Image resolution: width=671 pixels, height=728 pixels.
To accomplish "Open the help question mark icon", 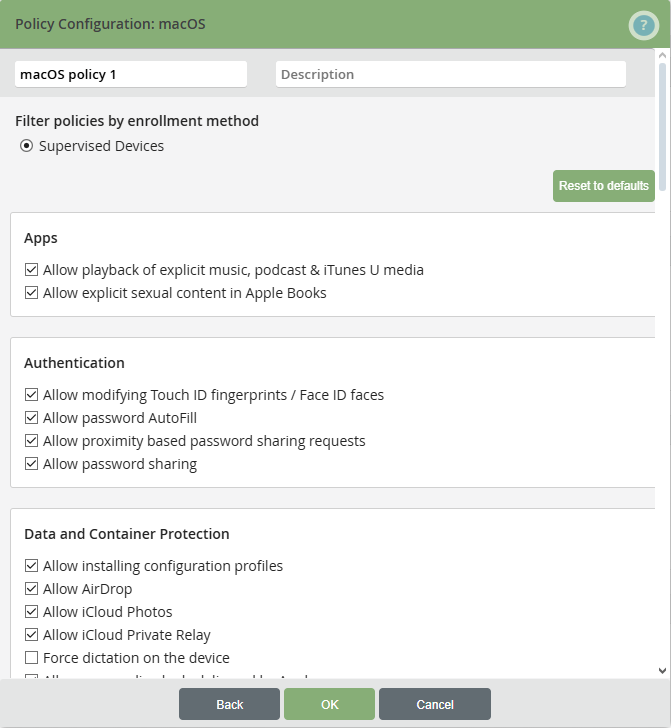I will (643, 26).
